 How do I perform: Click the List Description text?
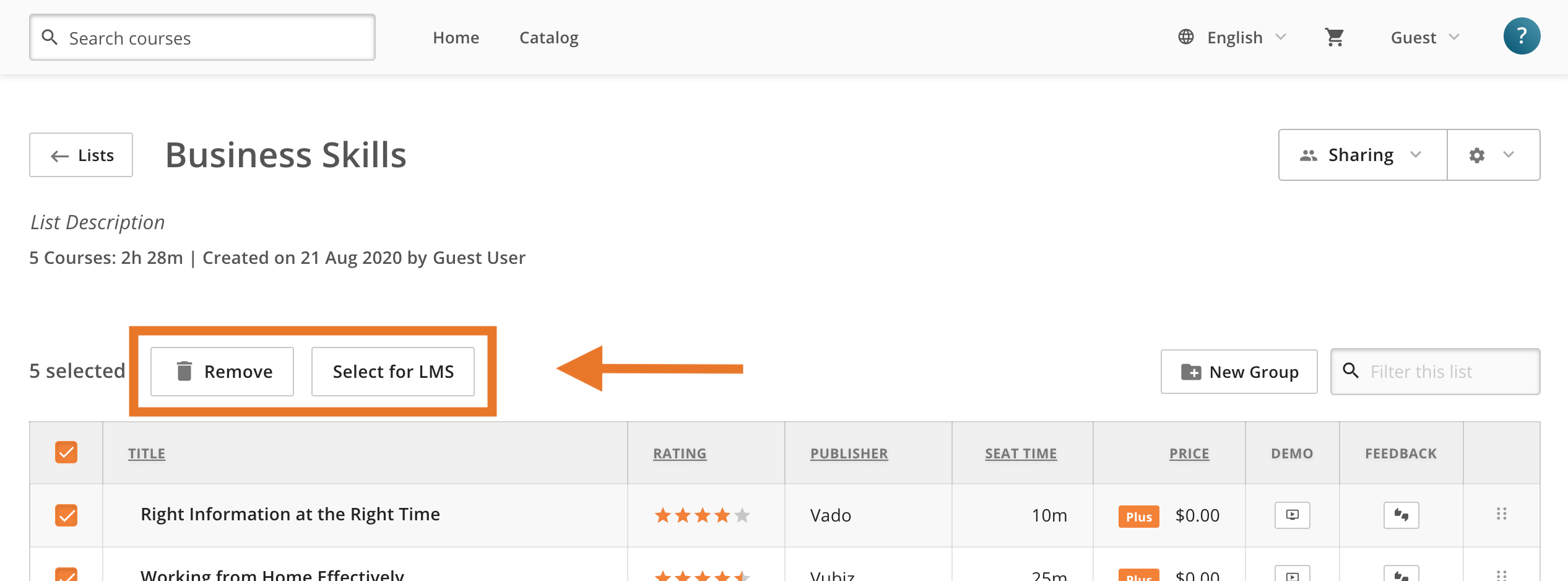tap(97, 222)
